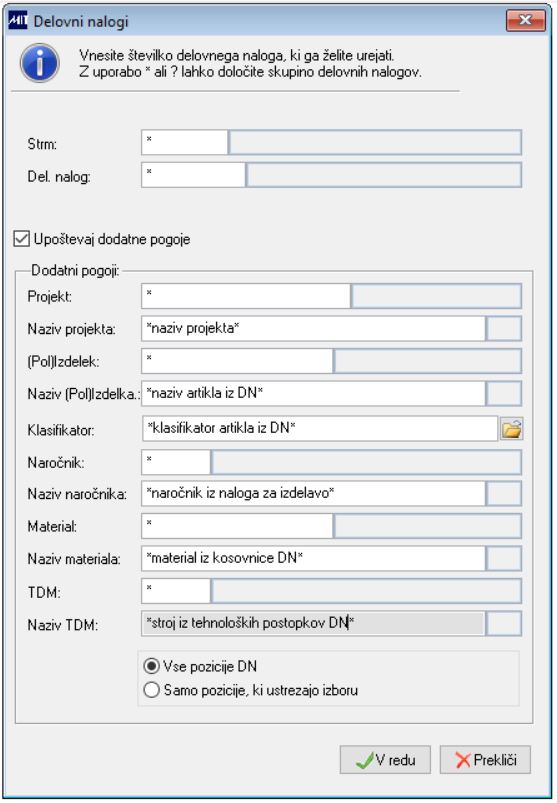Confirm with the V redu button
The width and height of the screenshot is (557, 803).
pos(385,759)
